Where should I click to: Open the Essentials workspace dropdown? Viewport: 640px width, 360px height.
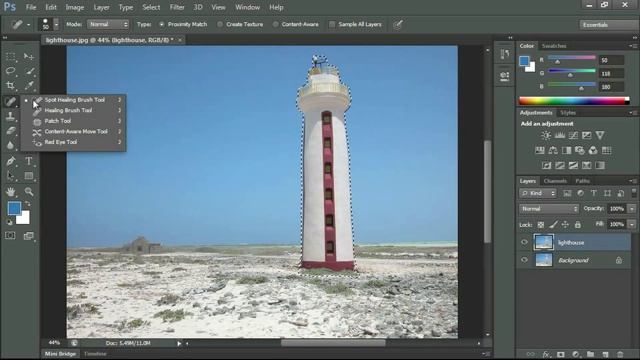608,25
